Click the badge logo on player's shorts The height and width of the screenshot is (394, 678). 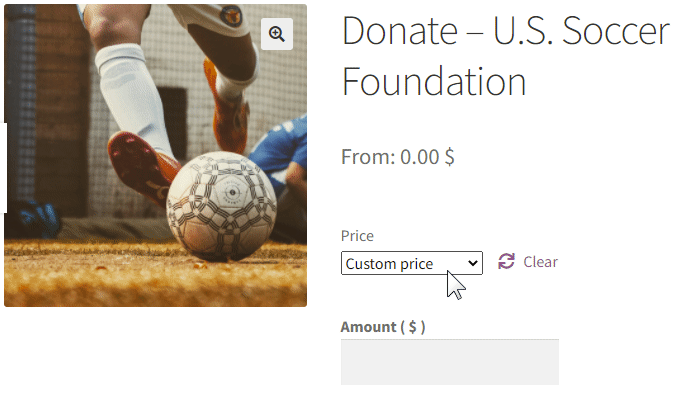(230, 15)
